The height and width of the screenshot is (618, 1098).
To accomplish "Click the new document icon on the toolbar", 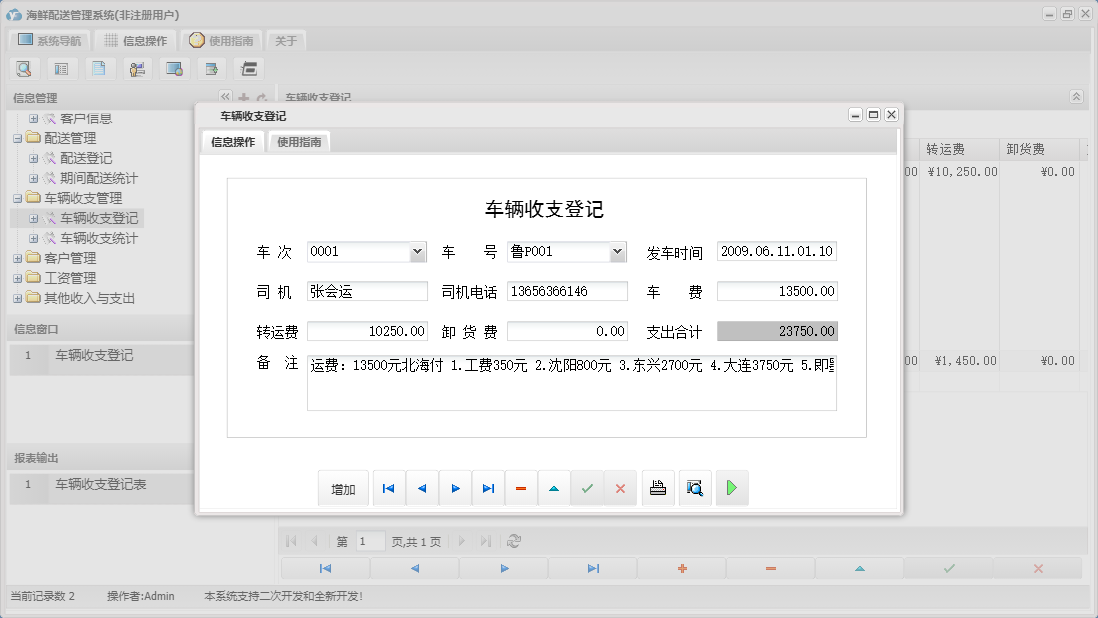I will click(x=100, y=68).
